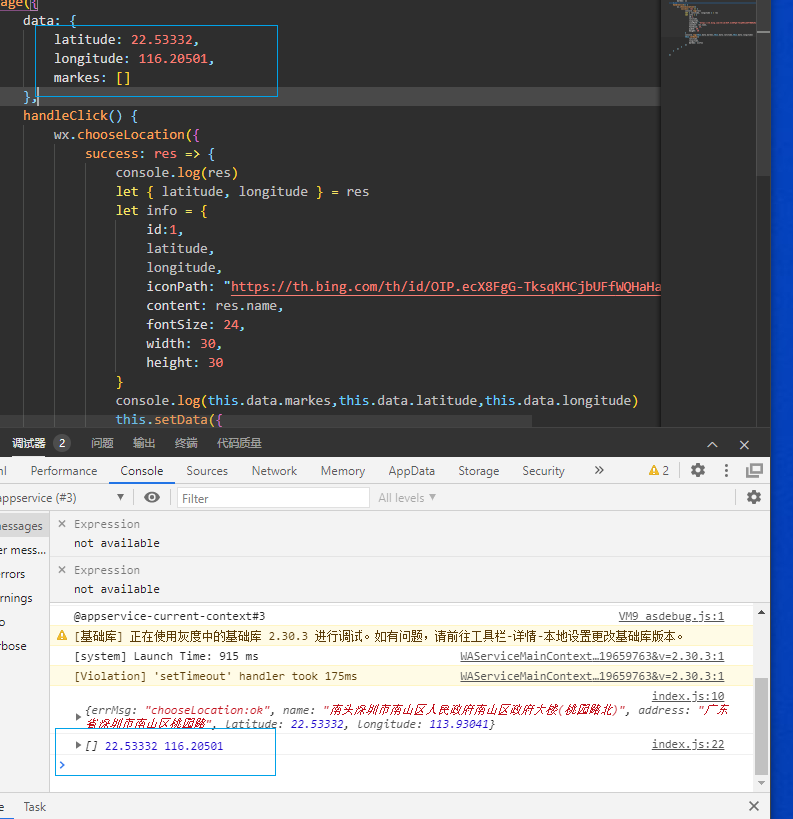Open the Network tab
This screenshot has width=793, height=819.
274,471
